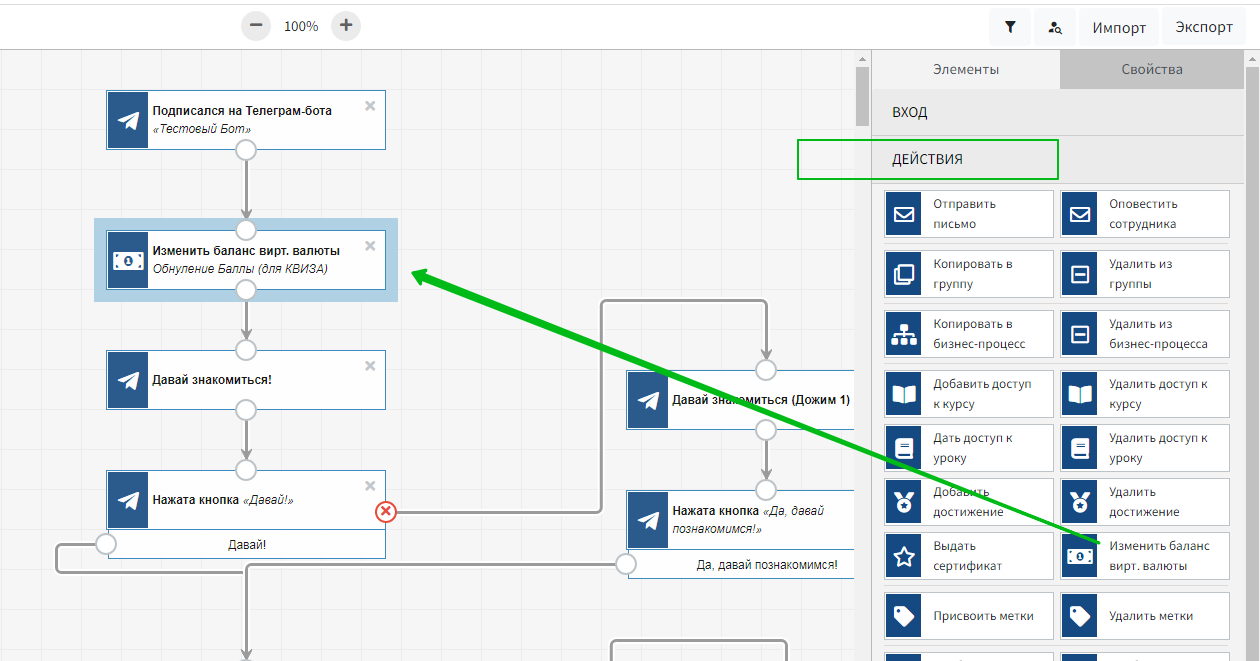Pick the 'Копировать в бизнес-процесс' action
Screen dimensions: 1260x661
click(968, 334)
